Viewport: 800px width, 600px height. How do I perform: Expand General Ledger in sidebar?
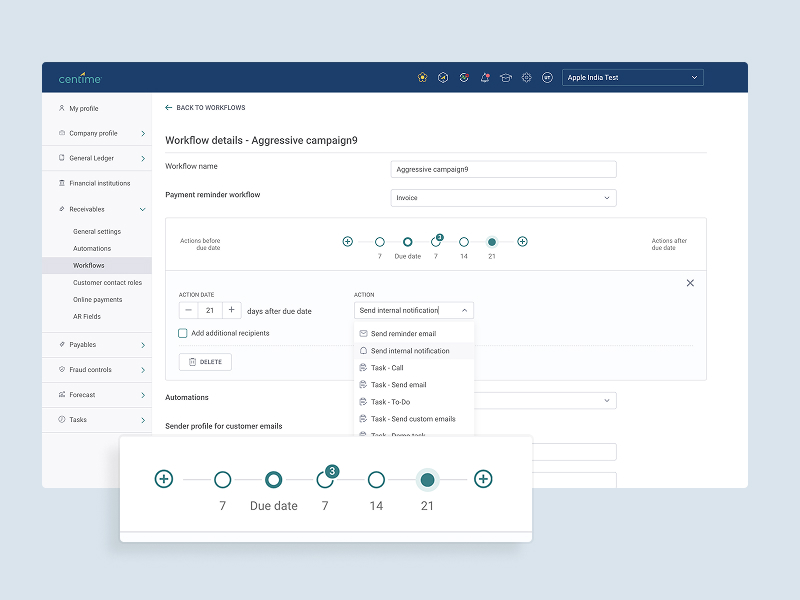143,159
